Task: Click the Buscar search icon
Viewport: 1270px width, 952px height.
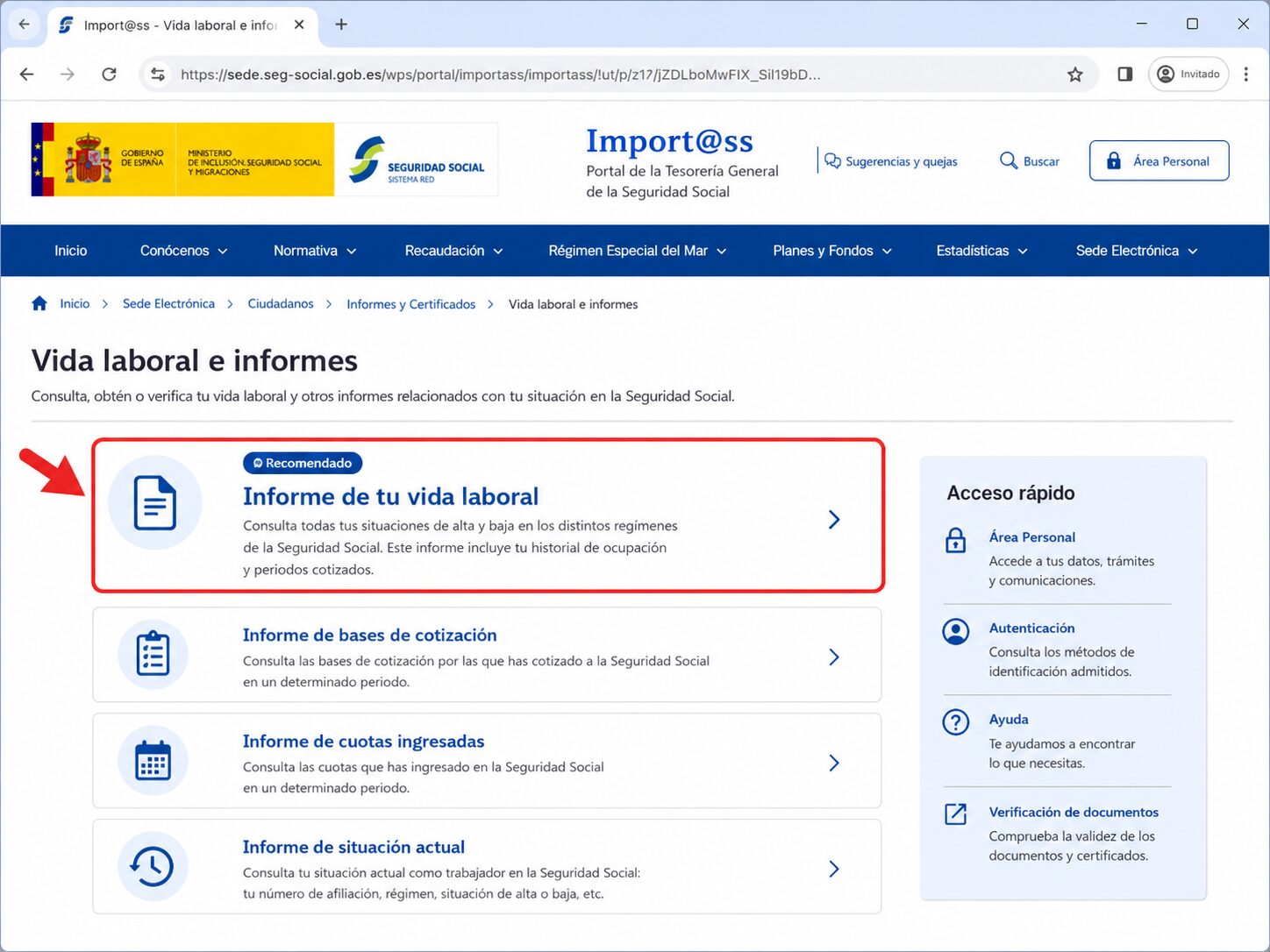Action: click(1009, 161)
